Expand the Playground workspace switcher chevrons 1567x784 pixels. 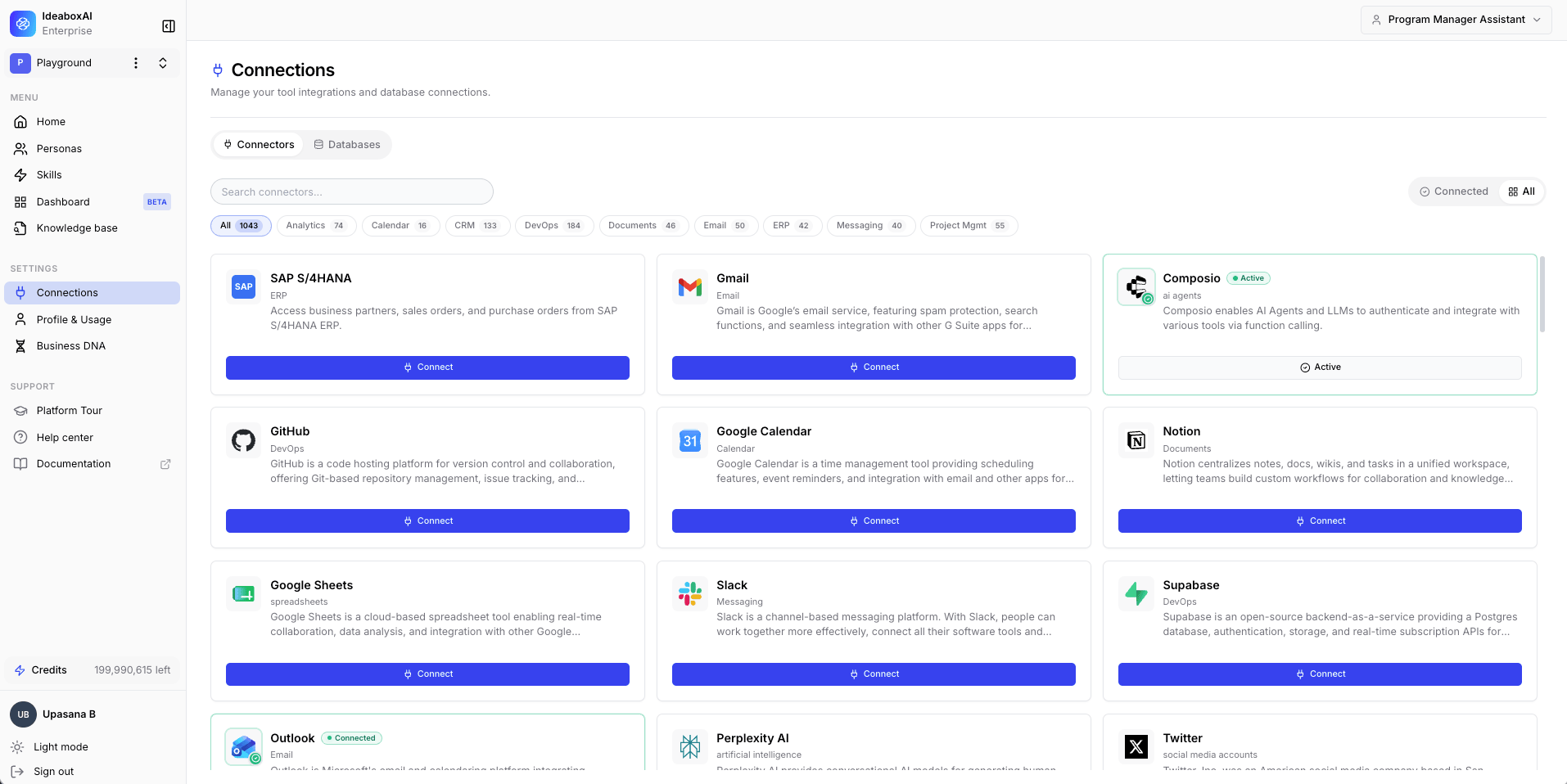click(163, 63)
